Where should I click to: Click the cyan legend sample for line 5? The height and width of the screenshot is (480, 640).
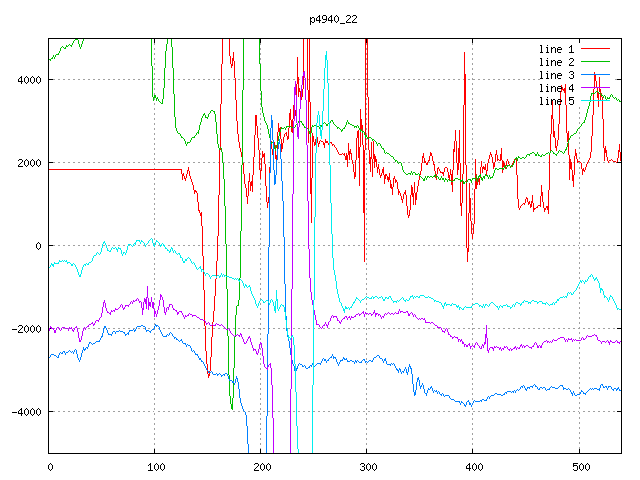596,101
